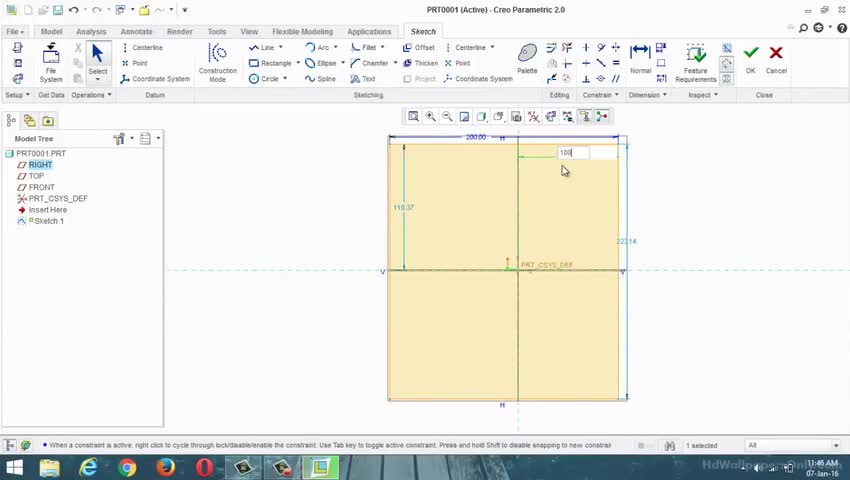Apply the Parallel constraint
Viewport: 850px width, 480px height.
pyautogui.click(x=616, y=79)
